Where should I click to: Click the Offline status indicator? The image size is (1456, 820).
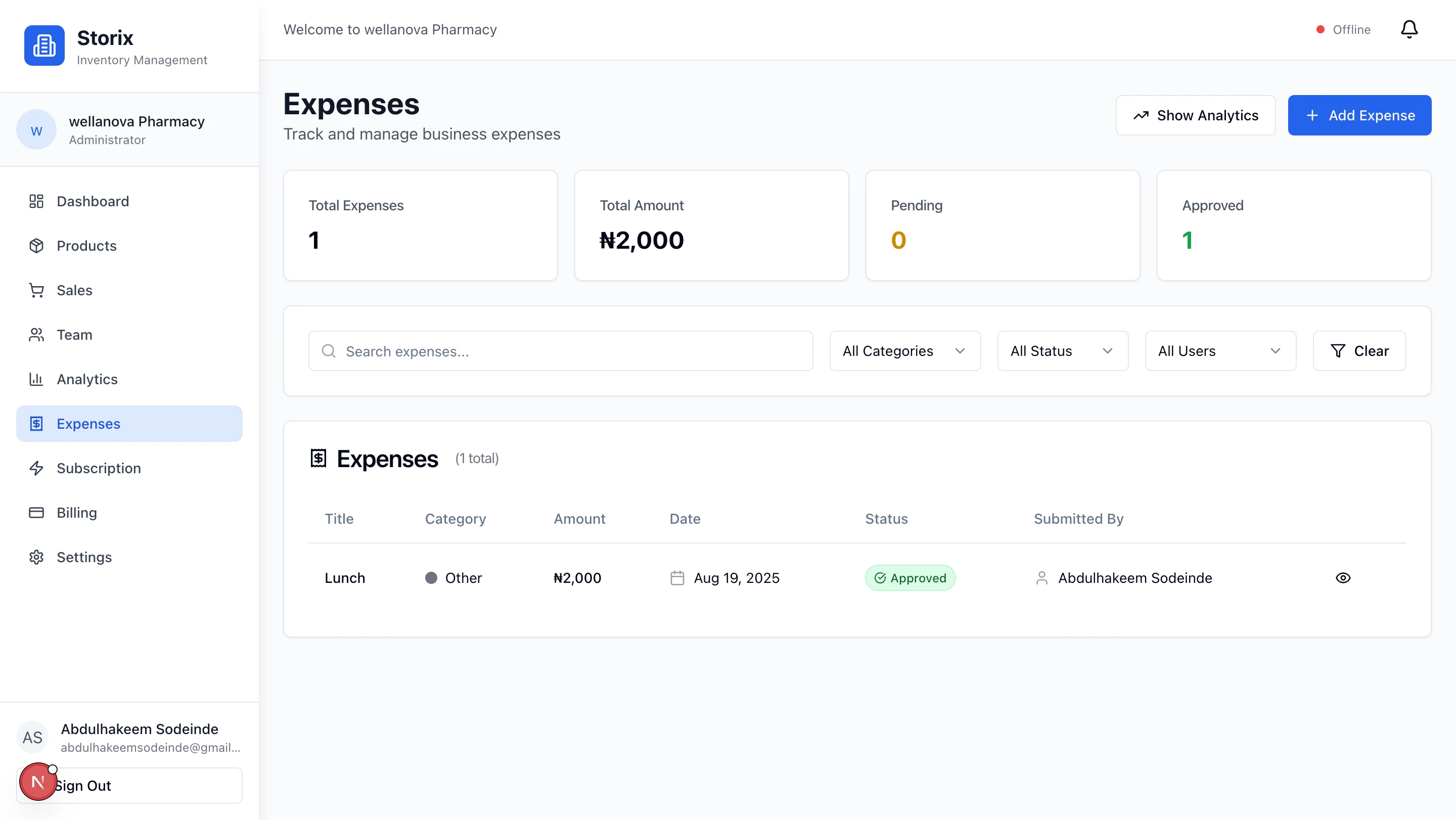coord(1343,29)
